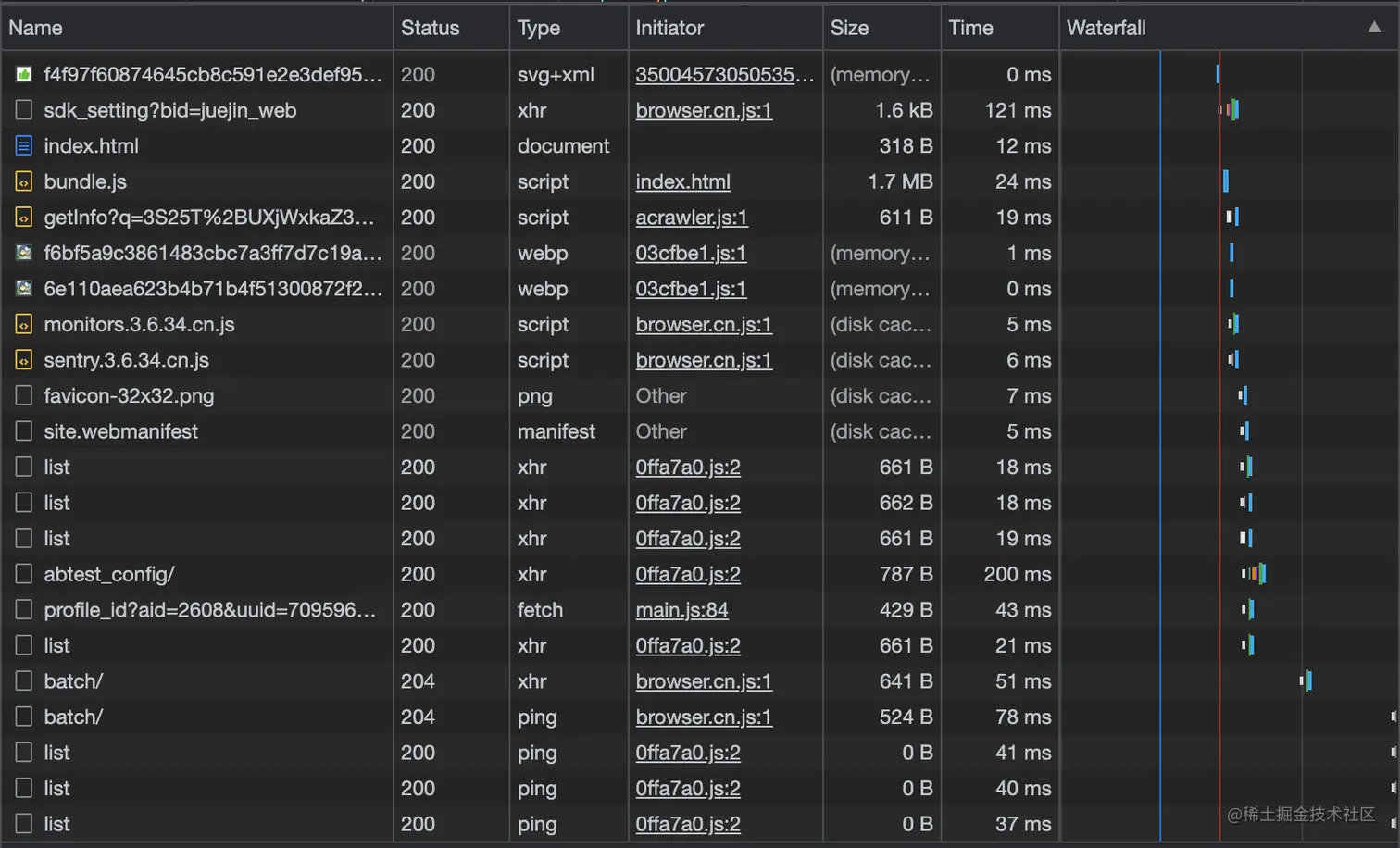Click the file icon beside site.webmanifest
The width and height of the screenshot is (1400, 848).
click(24, 431)
